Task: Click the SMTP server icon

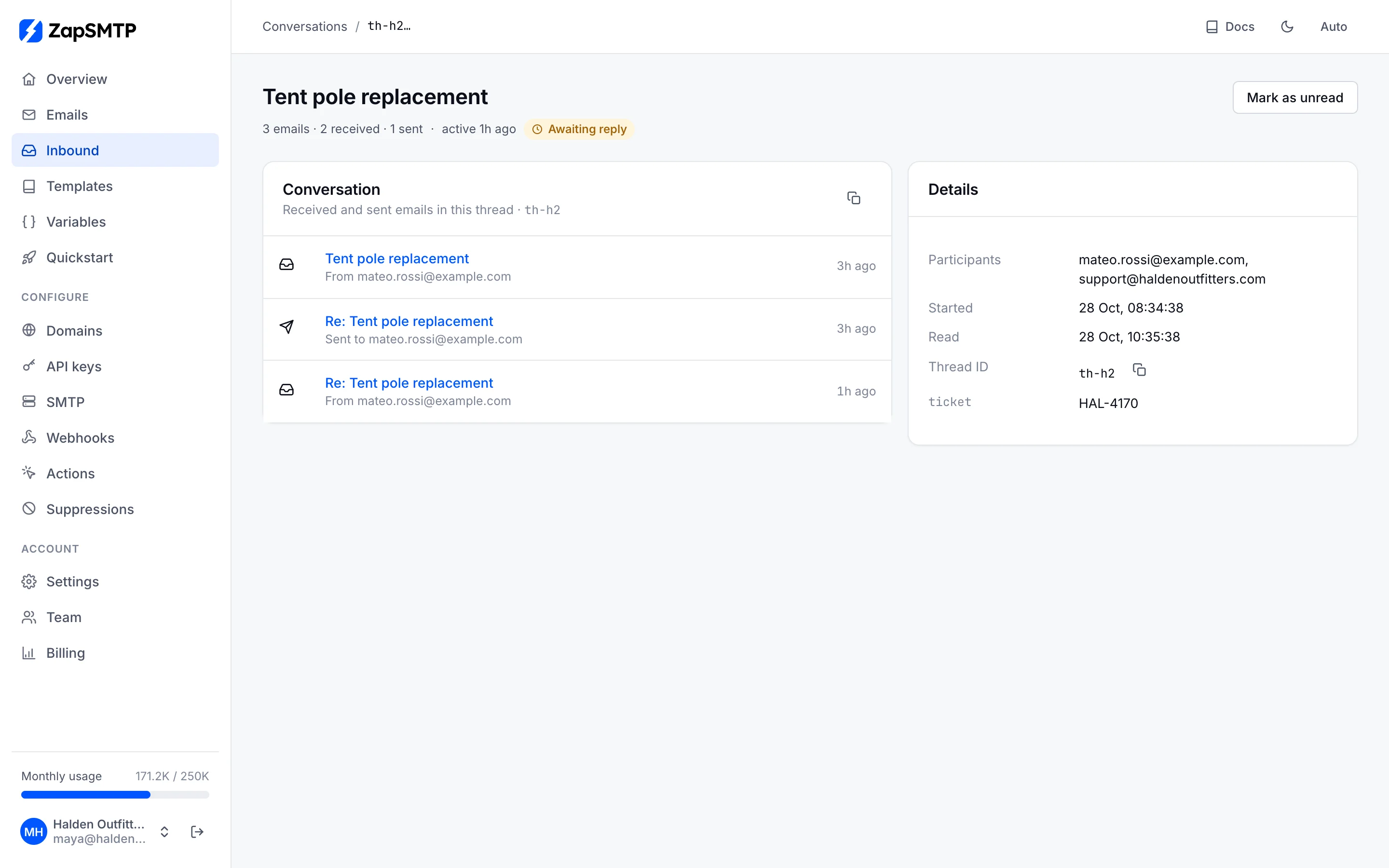Action: pos(29,401)
